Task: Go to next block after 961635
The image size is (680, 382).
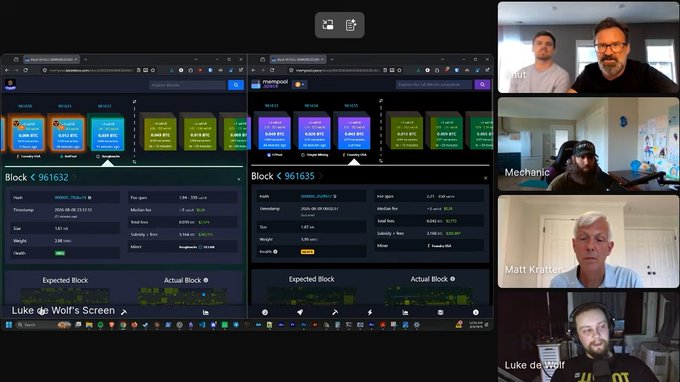Action: (x=321, y=176)
